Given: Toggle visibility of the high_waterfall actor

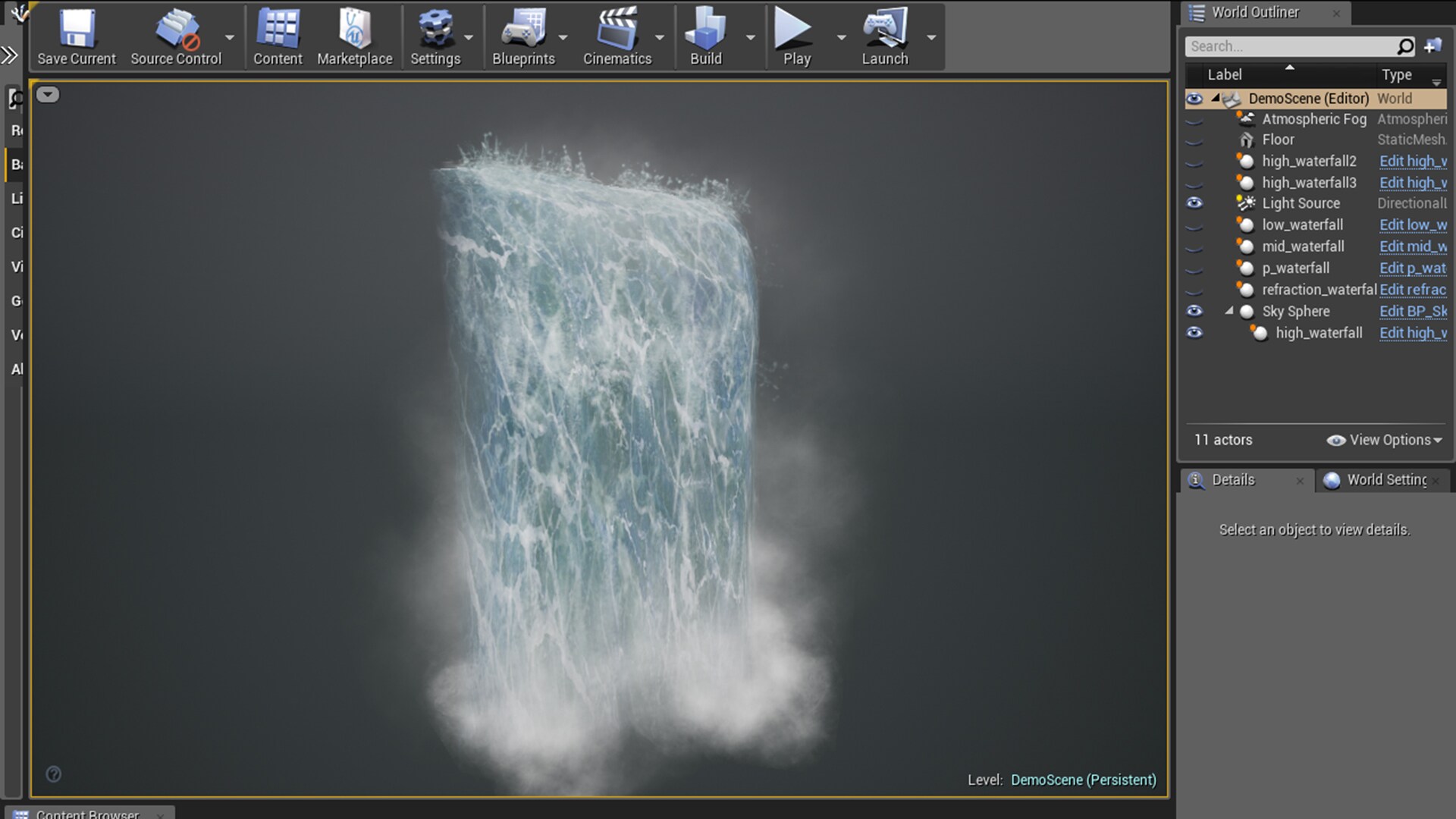Looking at the screenshot, I should click(1195, 333).
